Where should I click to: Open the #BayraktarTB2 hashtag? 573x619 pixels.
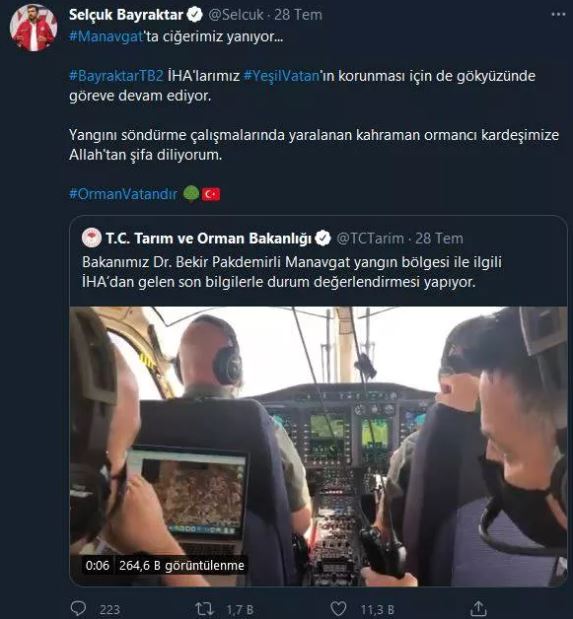click(x=116, y=76)
